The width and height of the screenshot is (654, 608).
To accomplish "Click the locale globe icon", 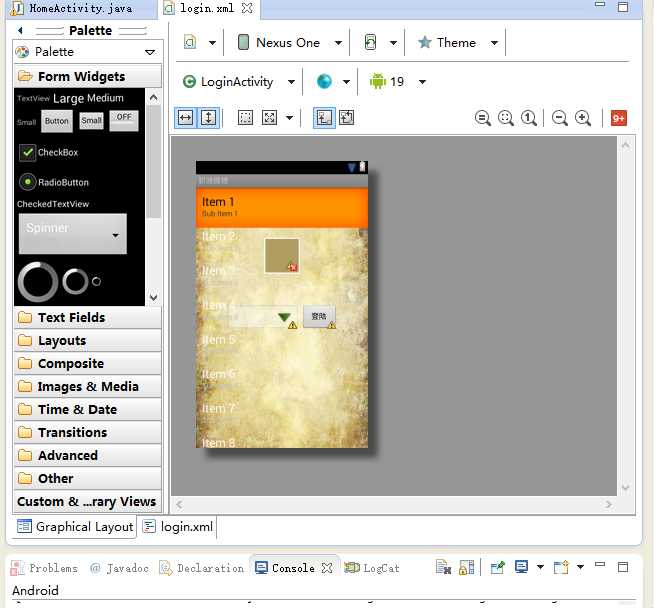I will click(324, 81).
